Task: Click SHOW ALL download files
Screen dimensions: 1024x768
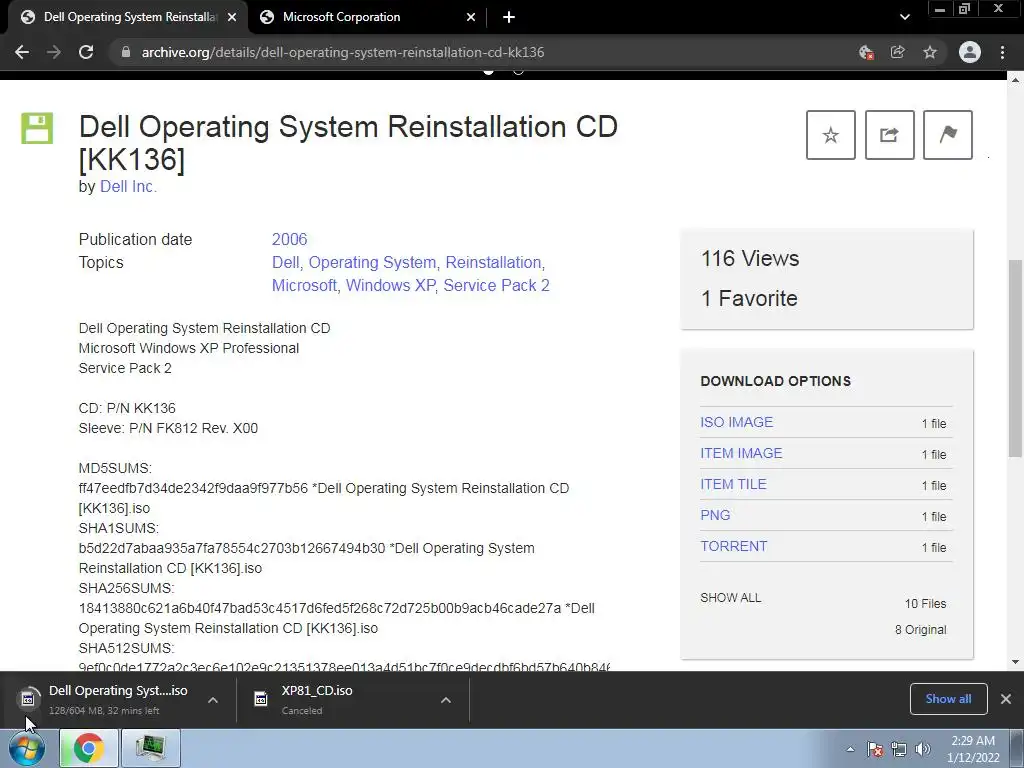Action: pyautogui.click(x=731, y=598)
